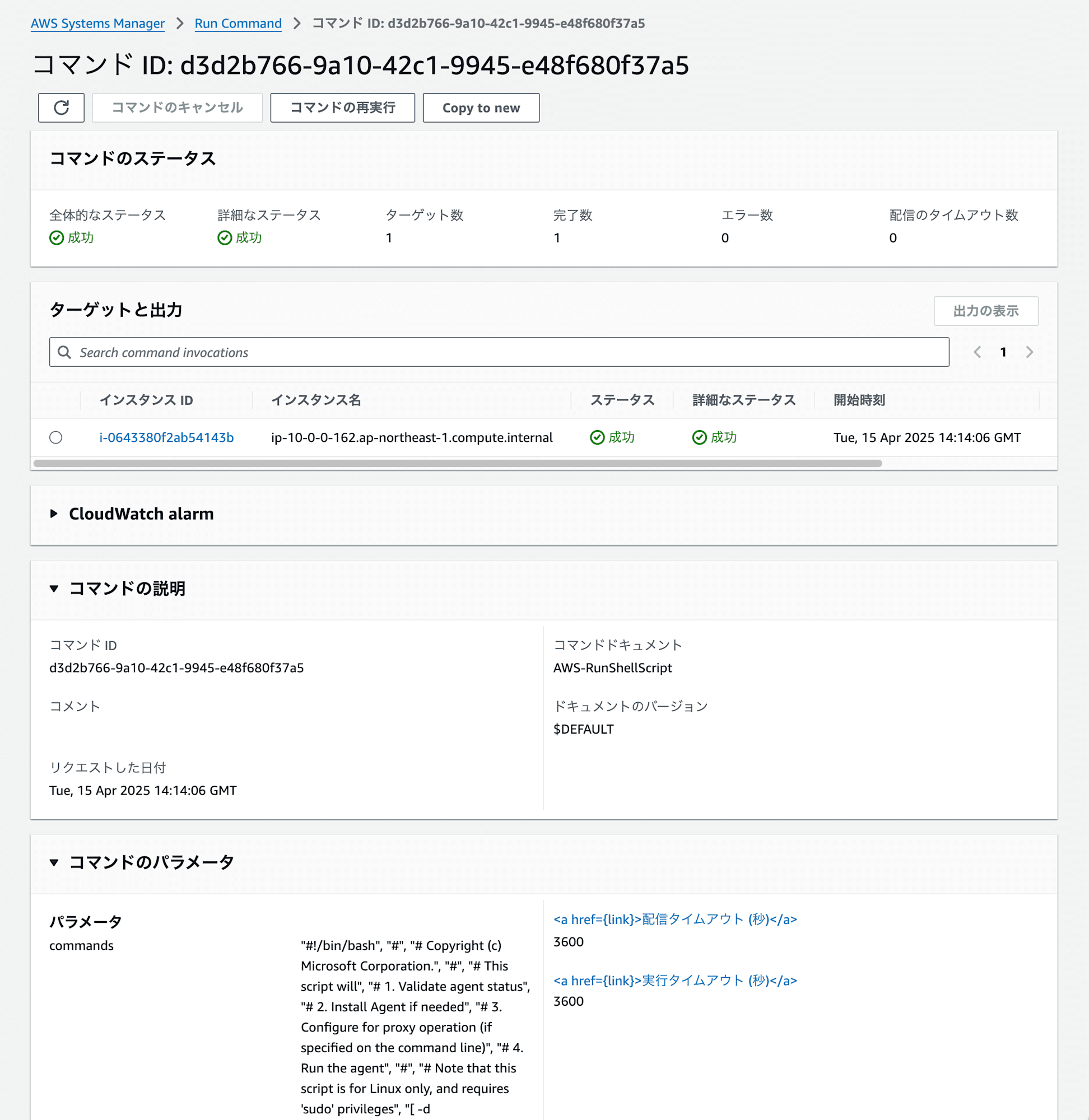Click the インスタンス名 column header

pyautogui.click(x=316, y=400)
